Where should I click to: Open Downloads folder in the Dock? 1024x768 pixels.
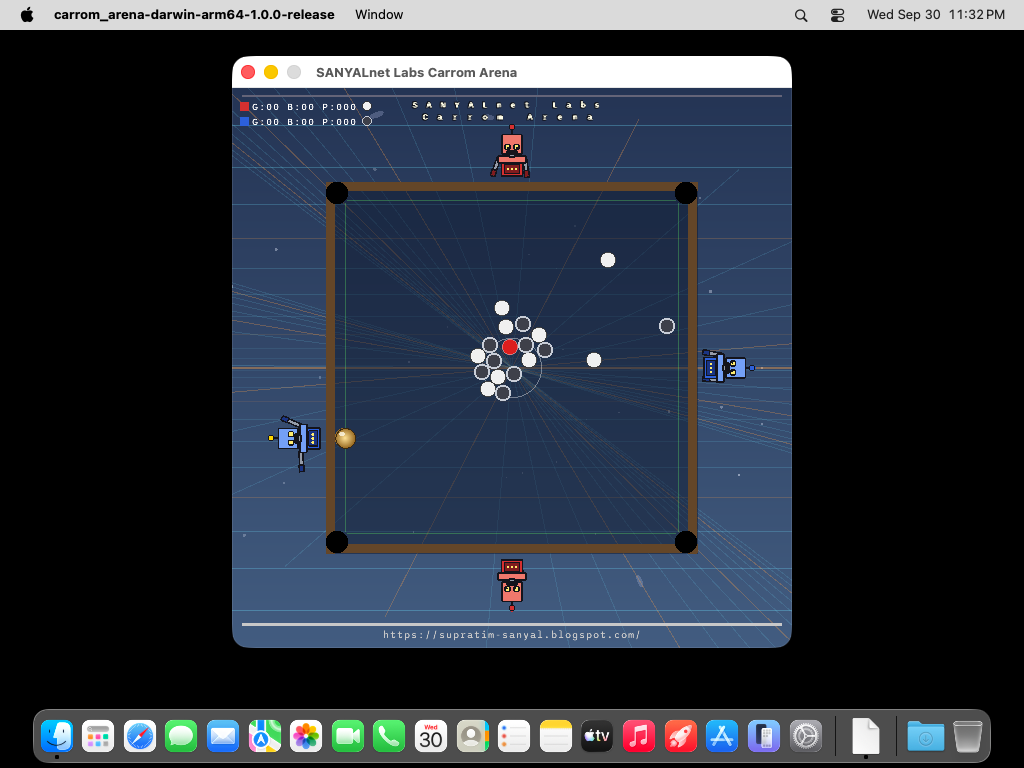(x=925, y=737)
